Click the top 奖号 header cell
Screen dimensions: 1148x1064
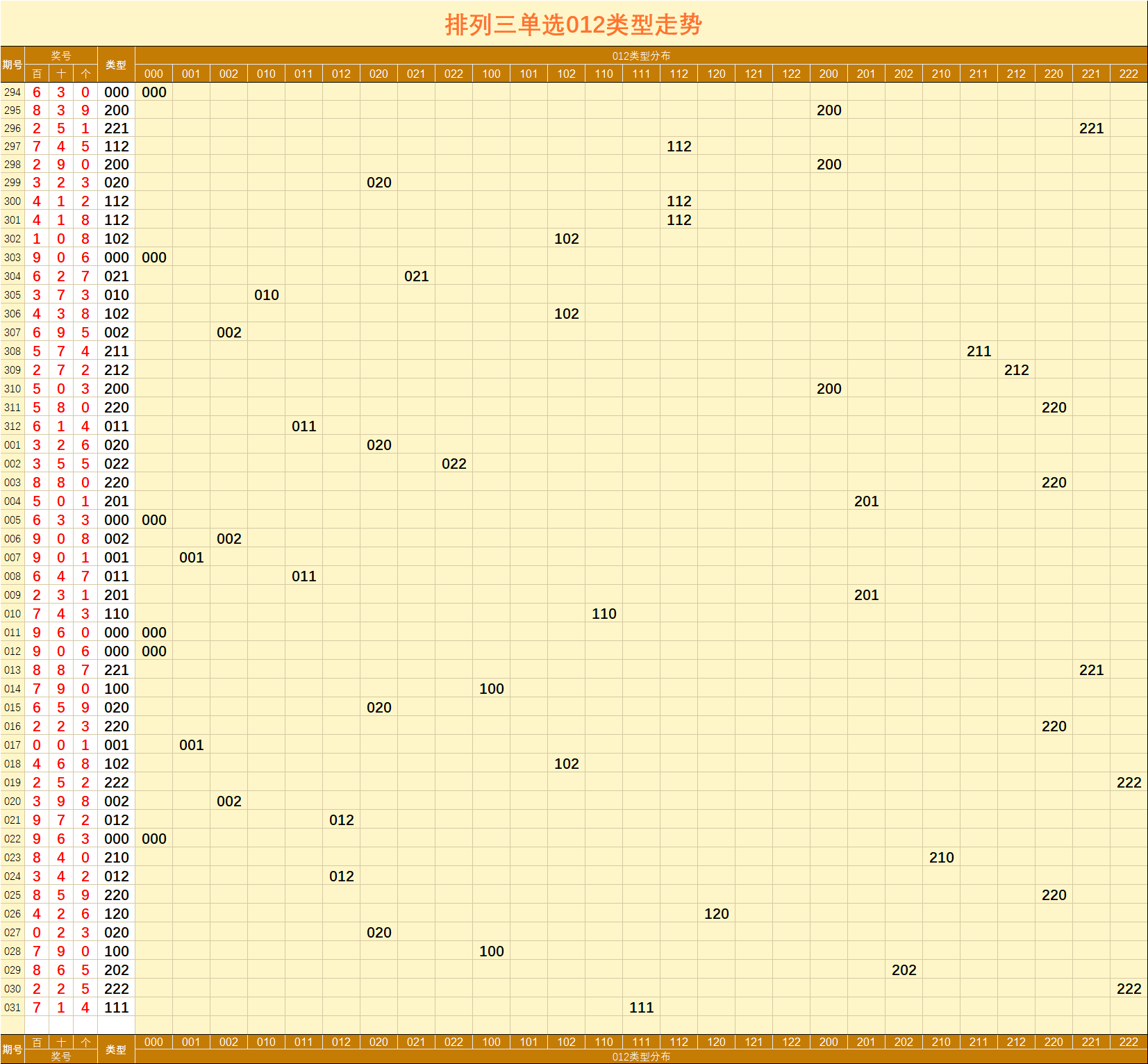tap(61, 56)
